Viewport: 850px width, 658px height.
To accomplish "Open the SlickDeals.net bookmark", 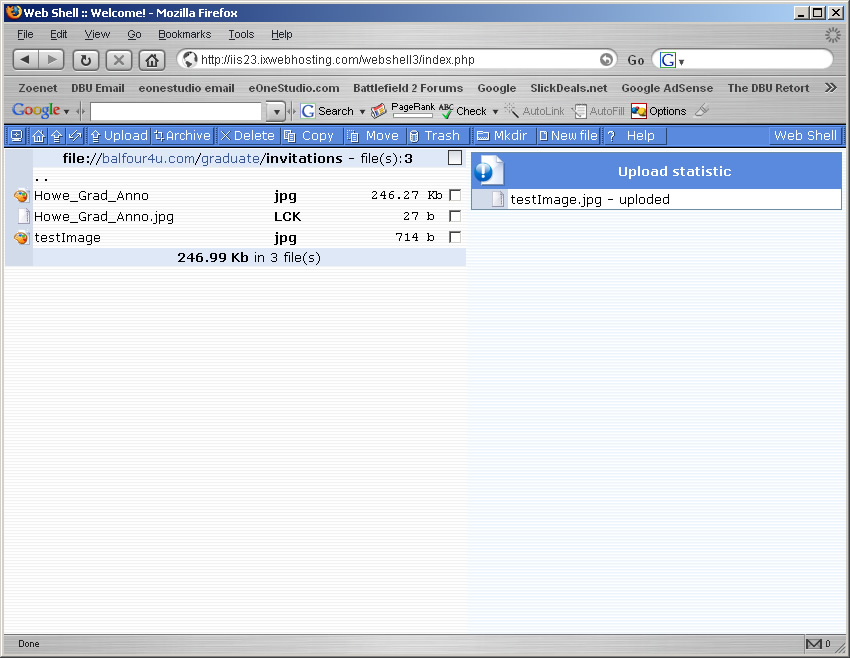I will (x=568, y=88).
